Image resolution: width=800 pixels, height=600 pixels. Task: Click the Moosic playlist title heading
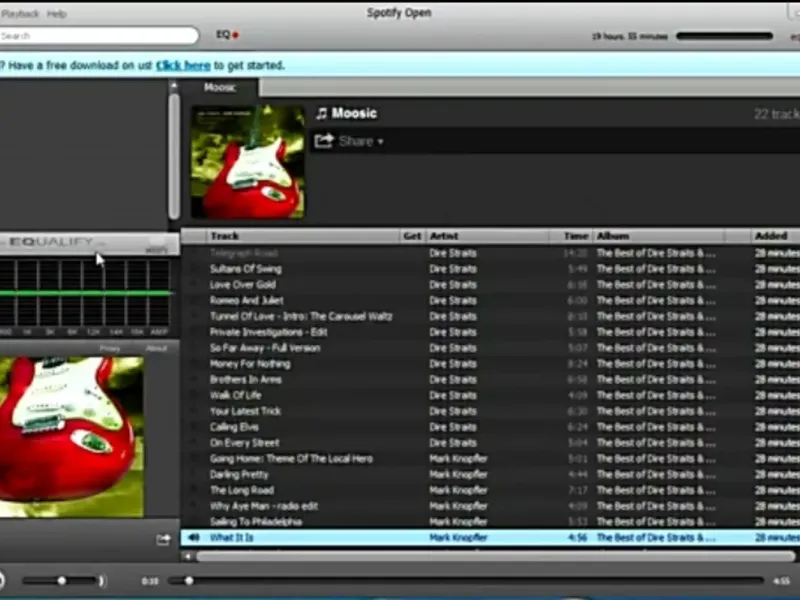click(x=354, y=113)
